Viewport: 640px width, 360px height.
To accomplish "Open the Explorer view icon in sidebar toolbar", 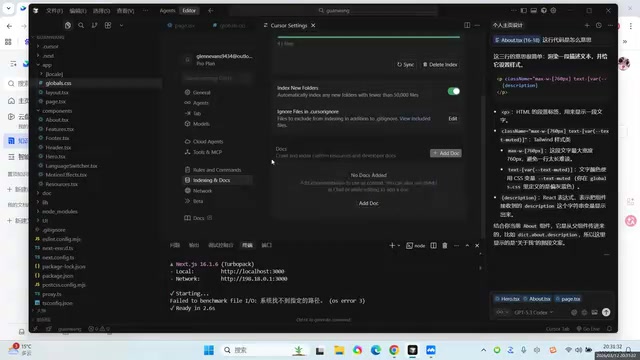I will pyautogui.click(x=68, y=25).
